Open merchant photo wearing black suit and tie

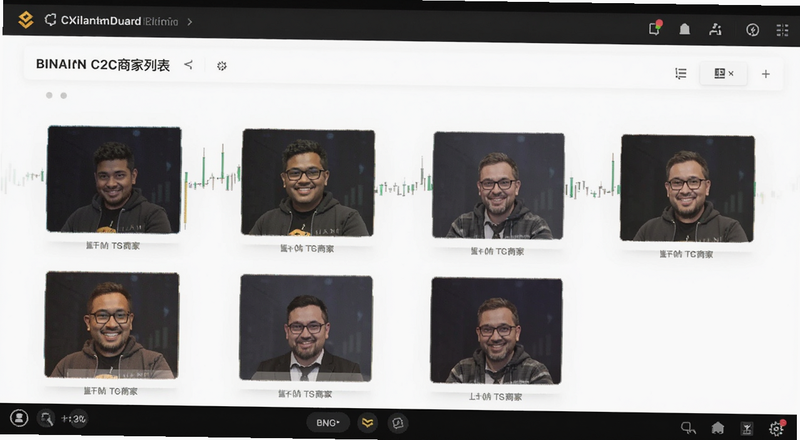point(306,328)
